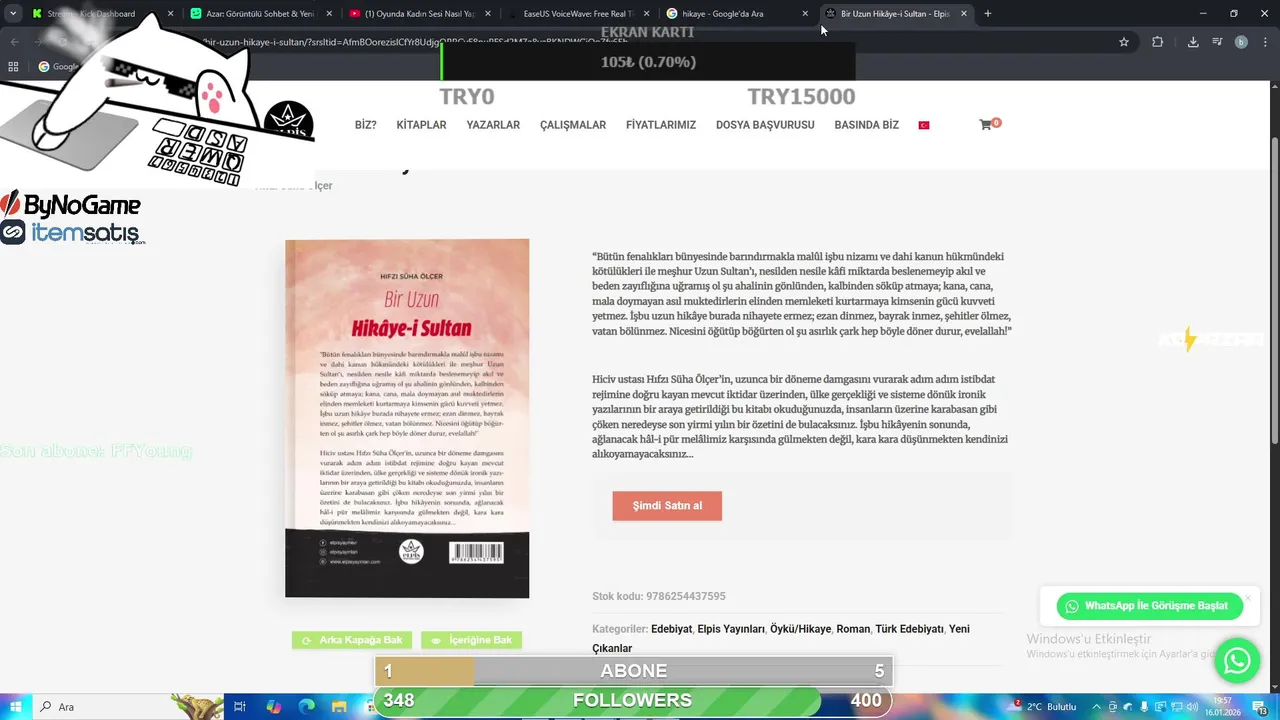
Task: Open the Windows Start menu
Action: (x=15, y=706)
